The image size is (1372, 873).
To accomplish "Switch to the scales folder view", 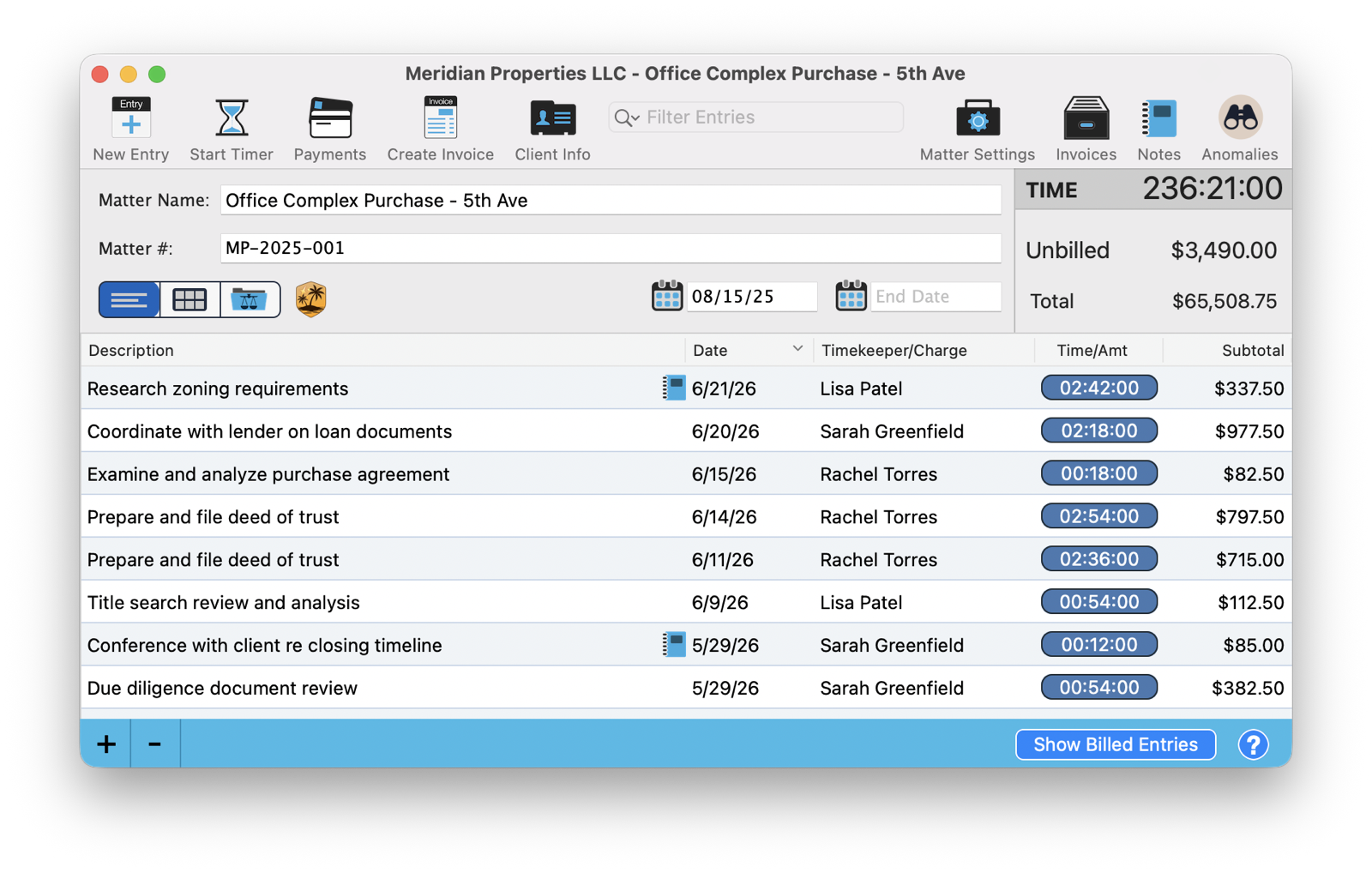I will click(x=250, y=299).
